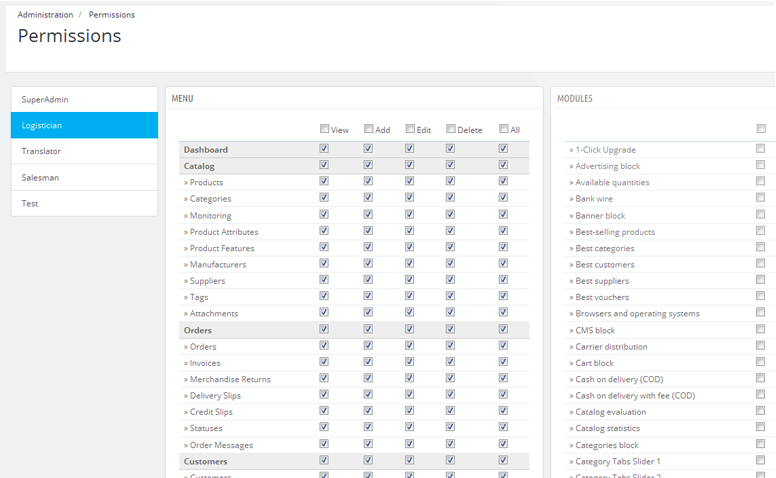
Task: Check the Best categories module checkbox
Action: coord(761,247)
